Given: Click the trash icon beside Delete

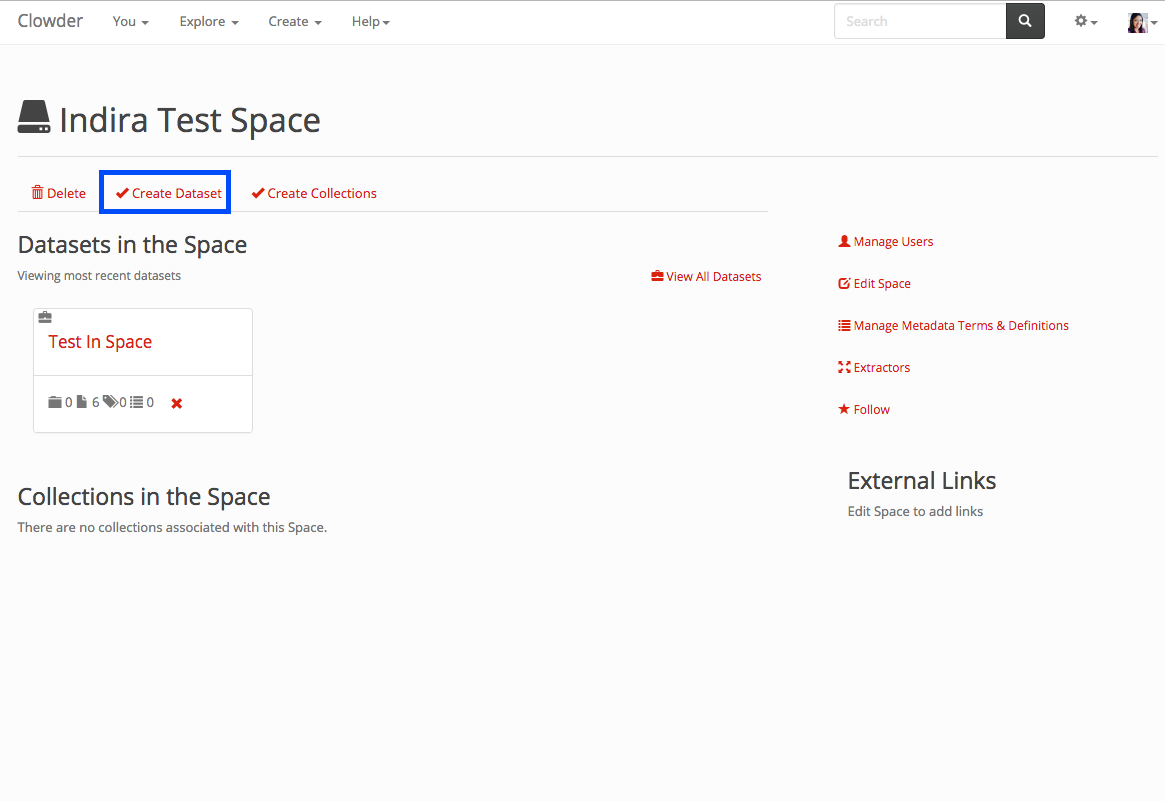Looking at the screenshot, I should point(38,193).
